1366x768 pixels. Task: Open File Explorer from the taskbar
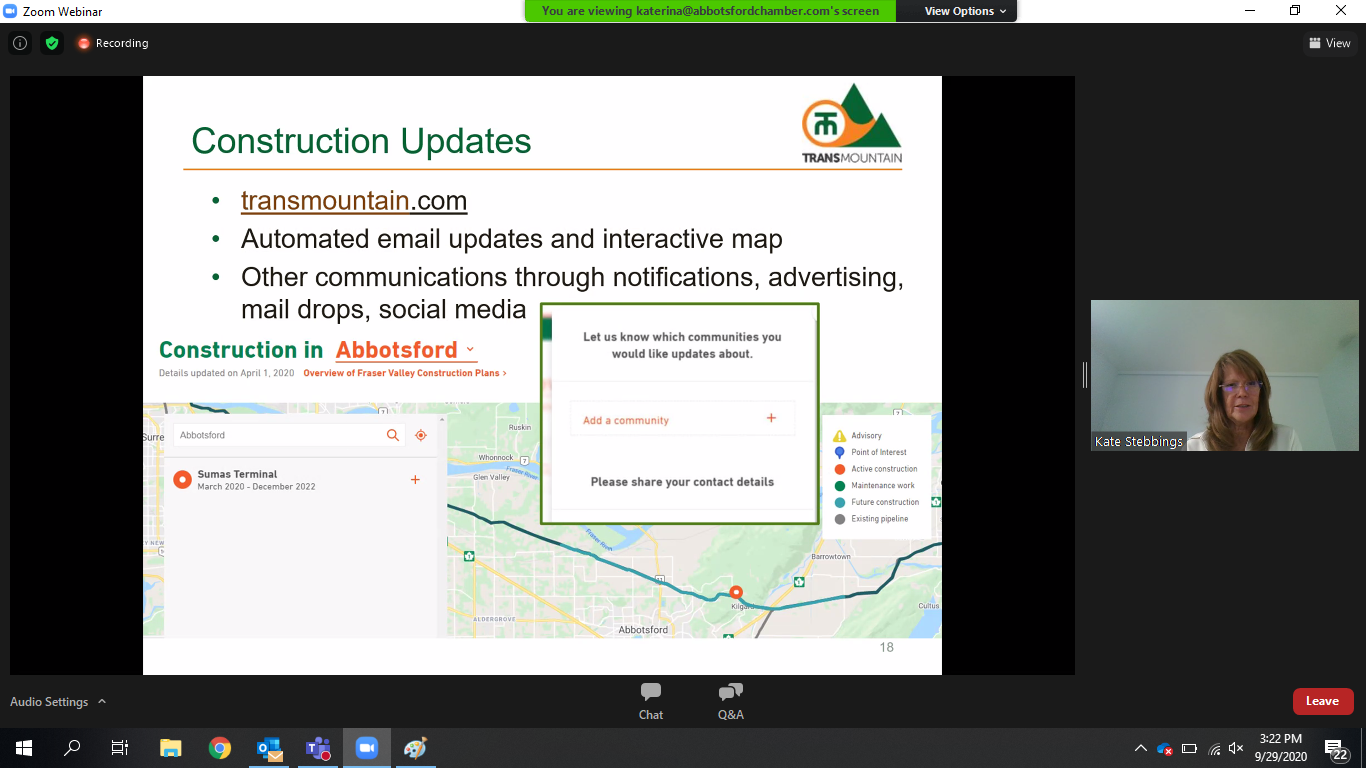click(x=171, y=748)
